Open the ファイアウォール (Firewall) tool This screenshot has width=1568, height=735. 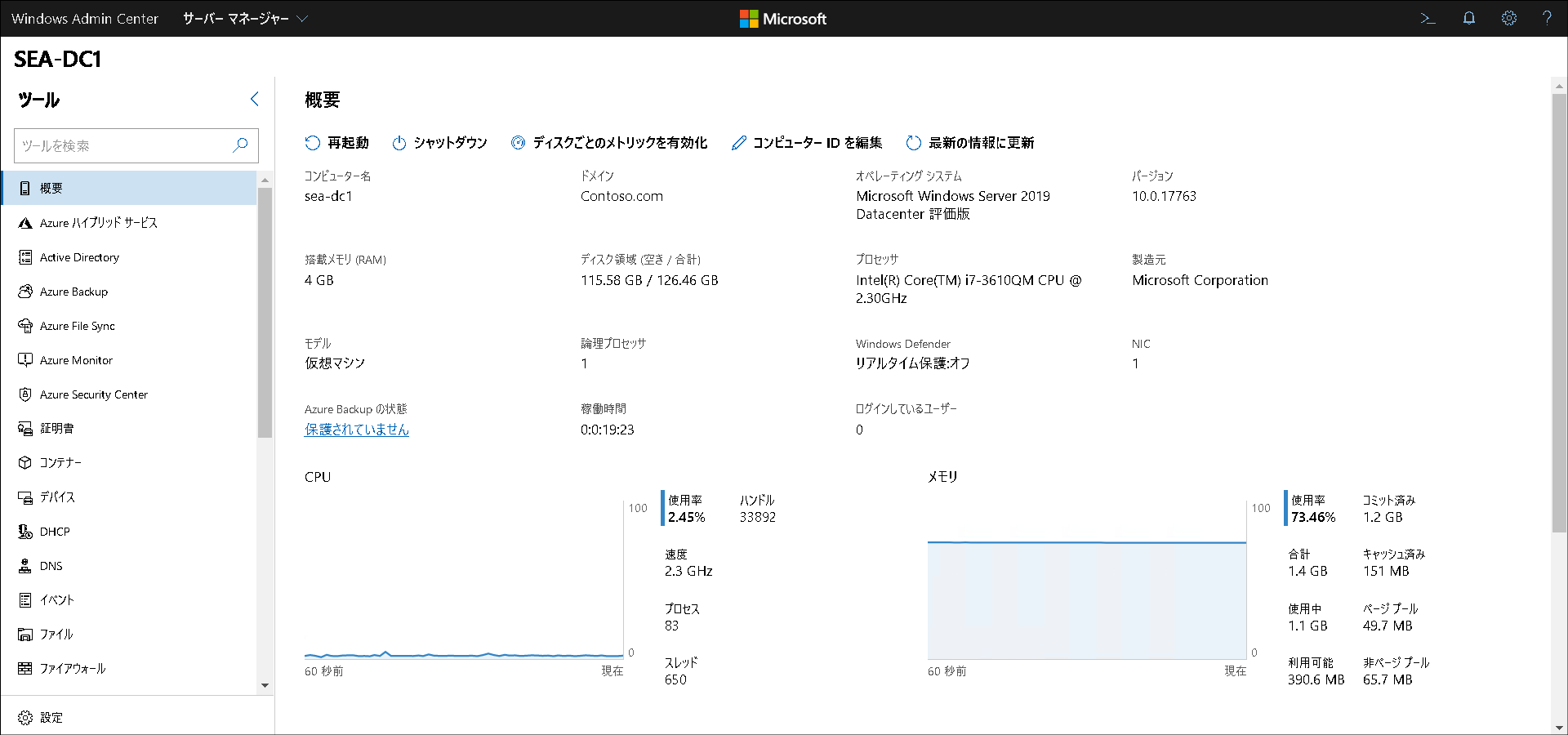tap(72, 668)
